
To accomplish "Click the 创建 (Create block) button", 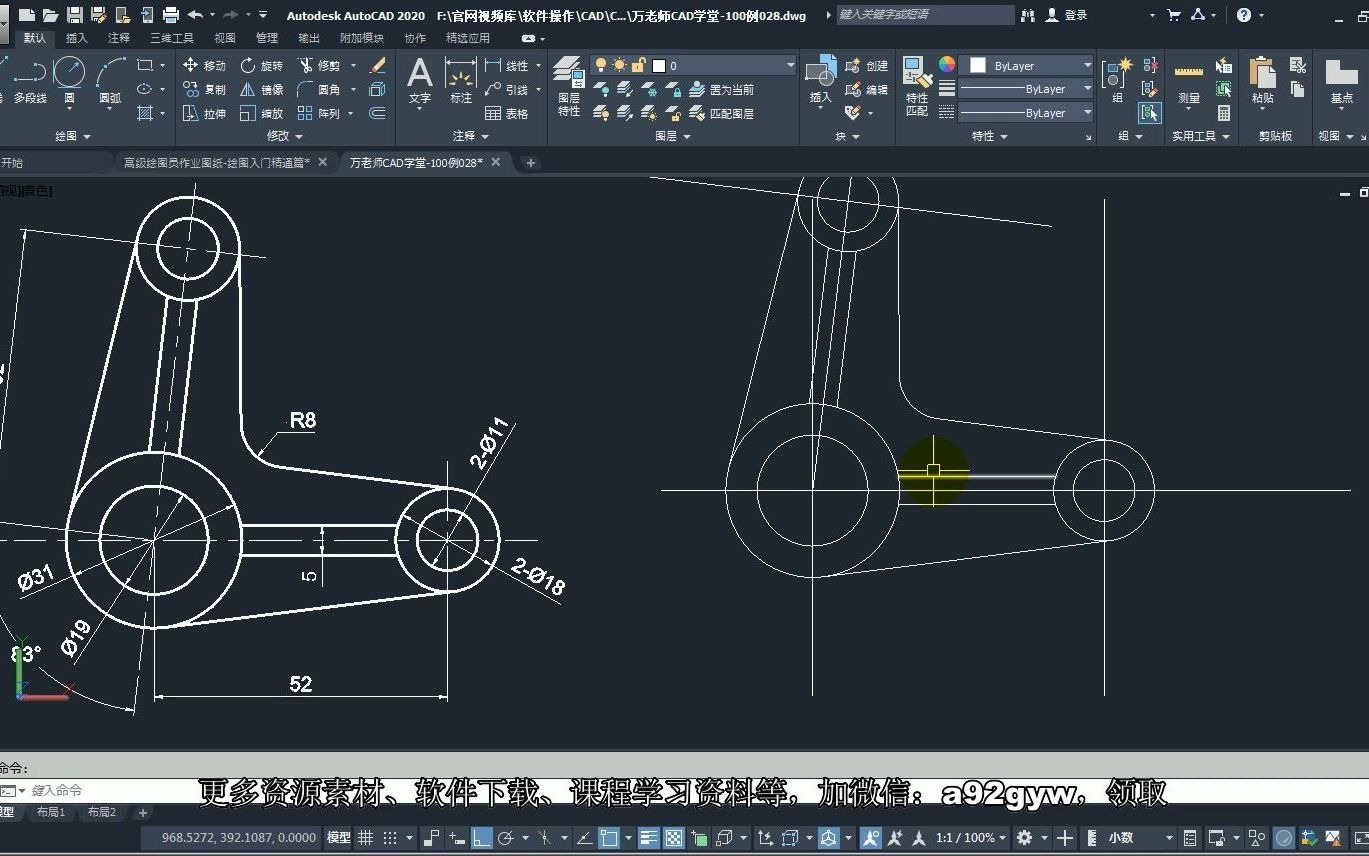I will [x=866, y=65].
